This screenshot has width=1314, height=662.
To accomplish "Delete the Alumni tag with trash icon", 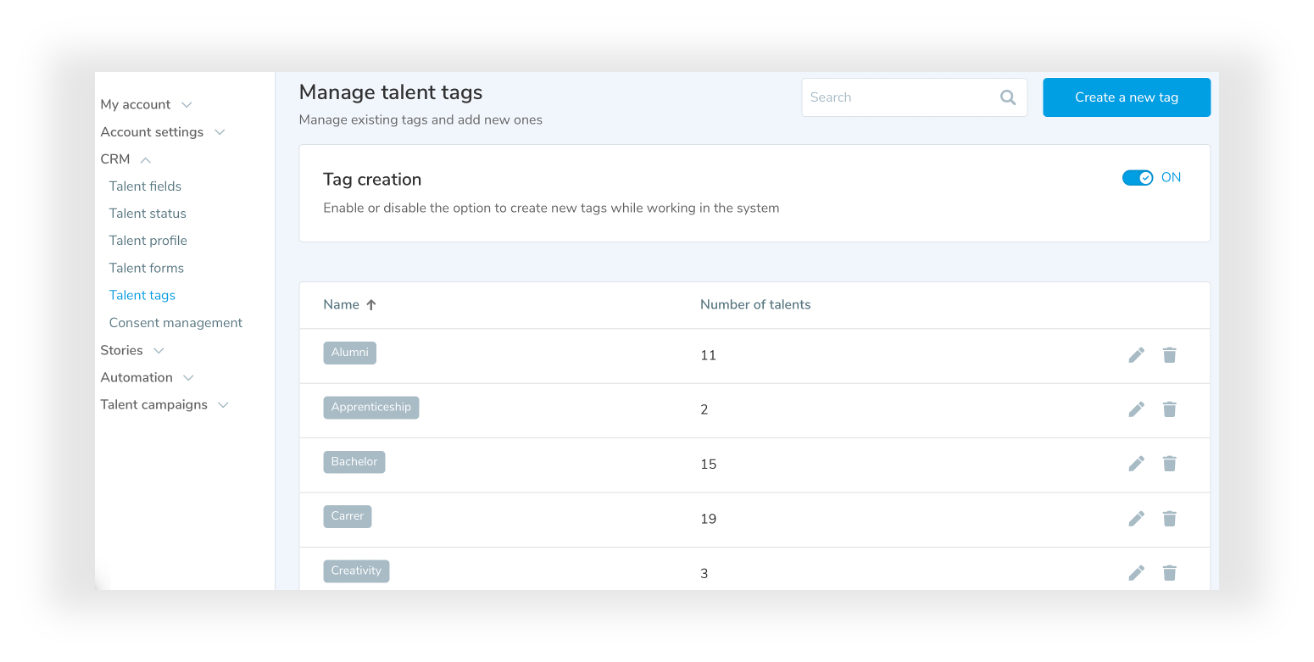I will (x=1169, y=355).
